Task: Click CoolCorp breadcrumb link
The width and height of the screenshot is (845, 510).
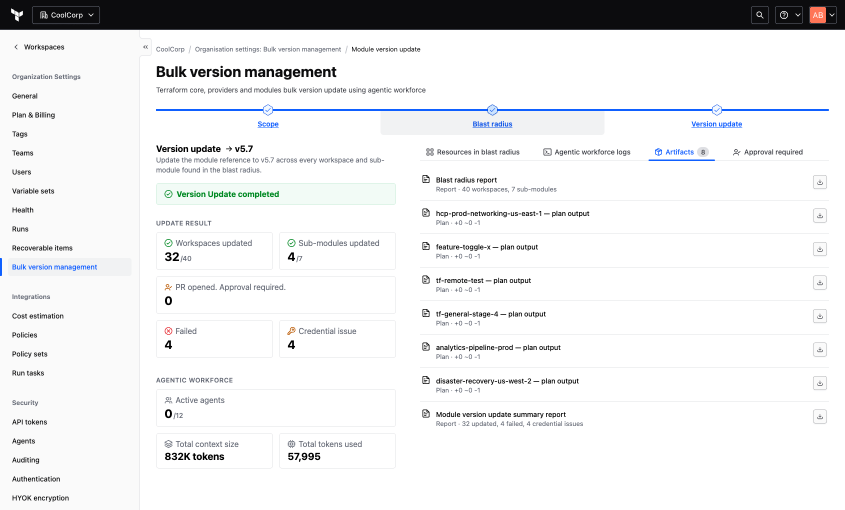Action: pos(170,49)
